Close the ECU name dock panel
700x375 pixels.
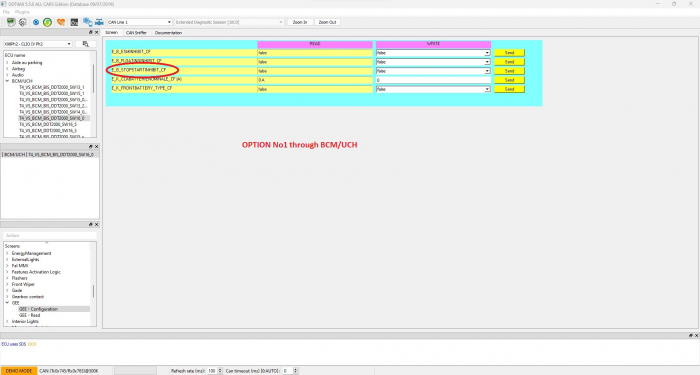tap(96, 33)
